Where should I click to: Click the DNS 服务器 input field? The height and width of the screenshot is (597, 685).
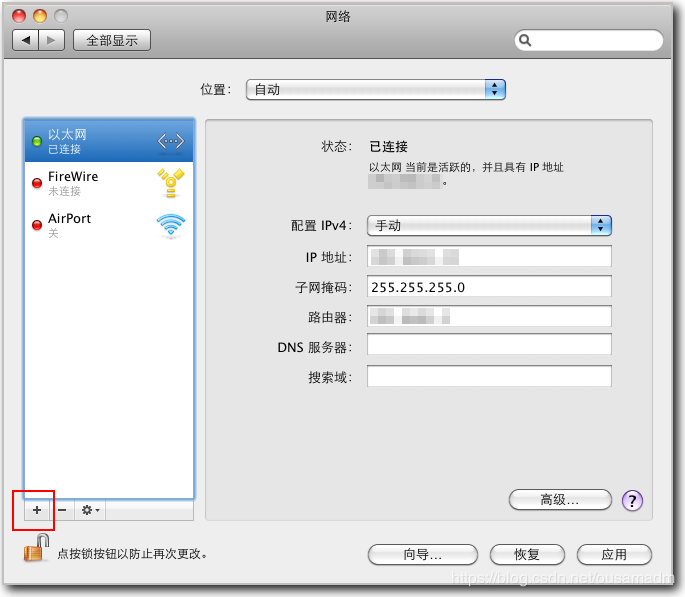(x=489, y=345)
